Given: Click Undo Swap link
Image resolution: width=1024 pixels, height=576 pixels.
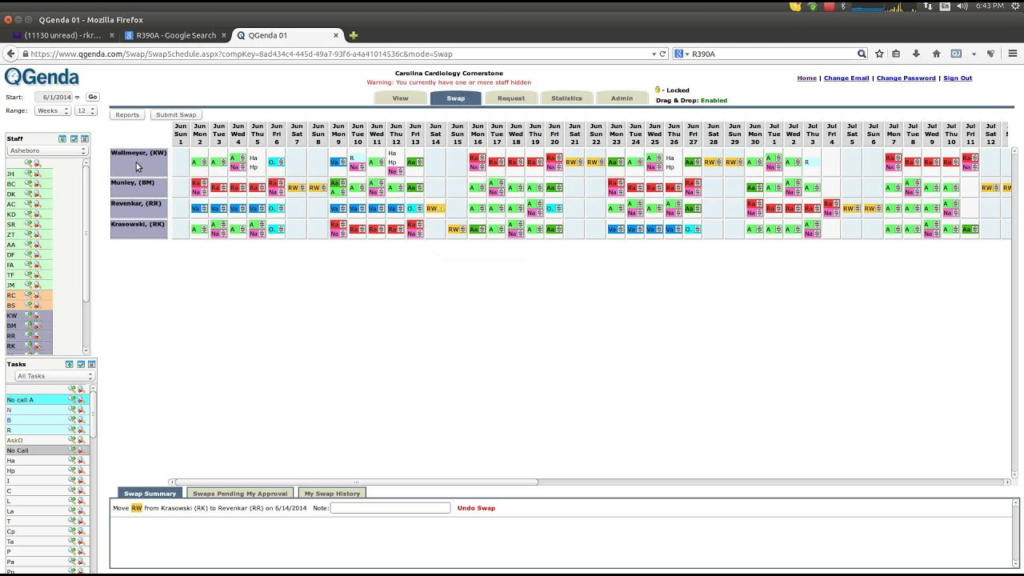Looking at the screenshot, I should click(x=476, y=508).
